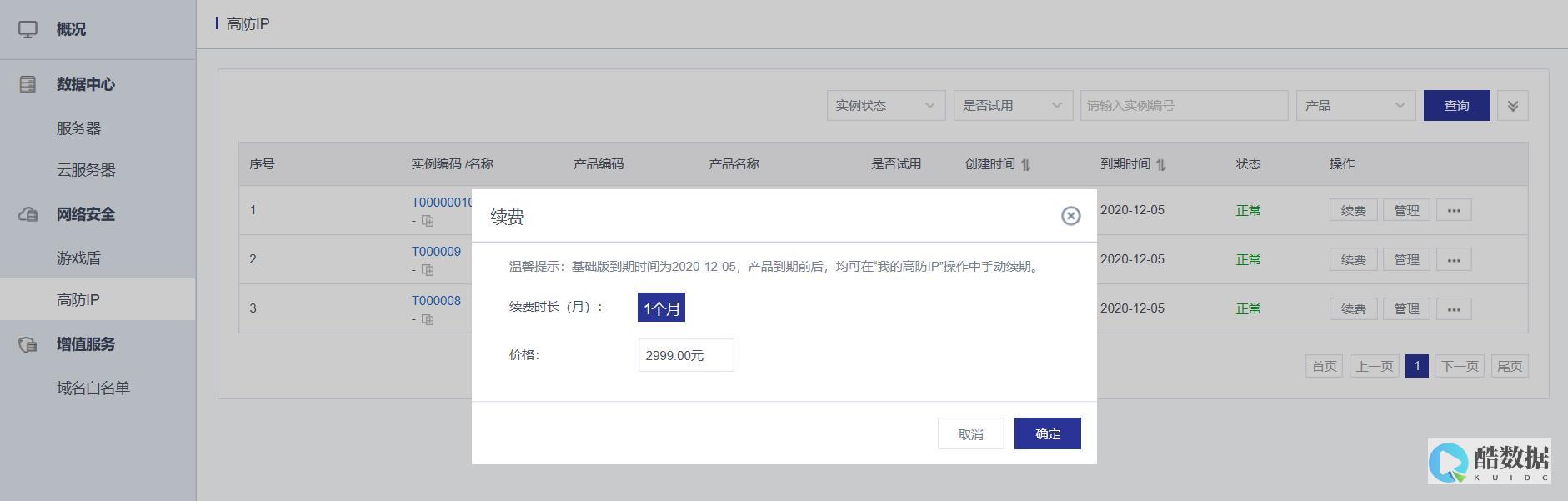Open 云服务器 sidebar item
Screen dimensions: 1568x501
pyautogui.click(x=86, y=170)
